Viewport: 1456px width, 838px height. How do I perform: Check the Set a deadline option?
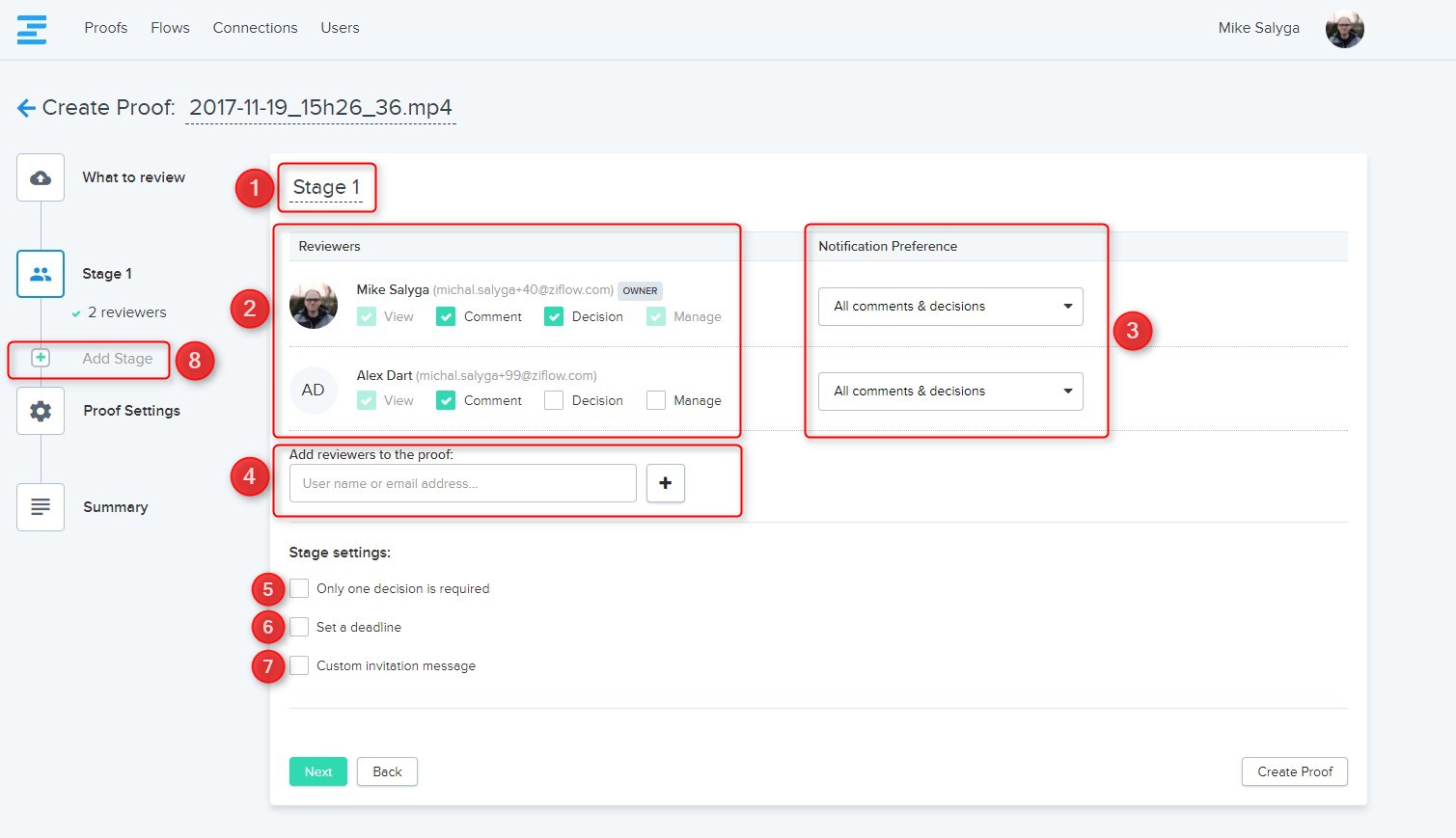coord(299,627)
